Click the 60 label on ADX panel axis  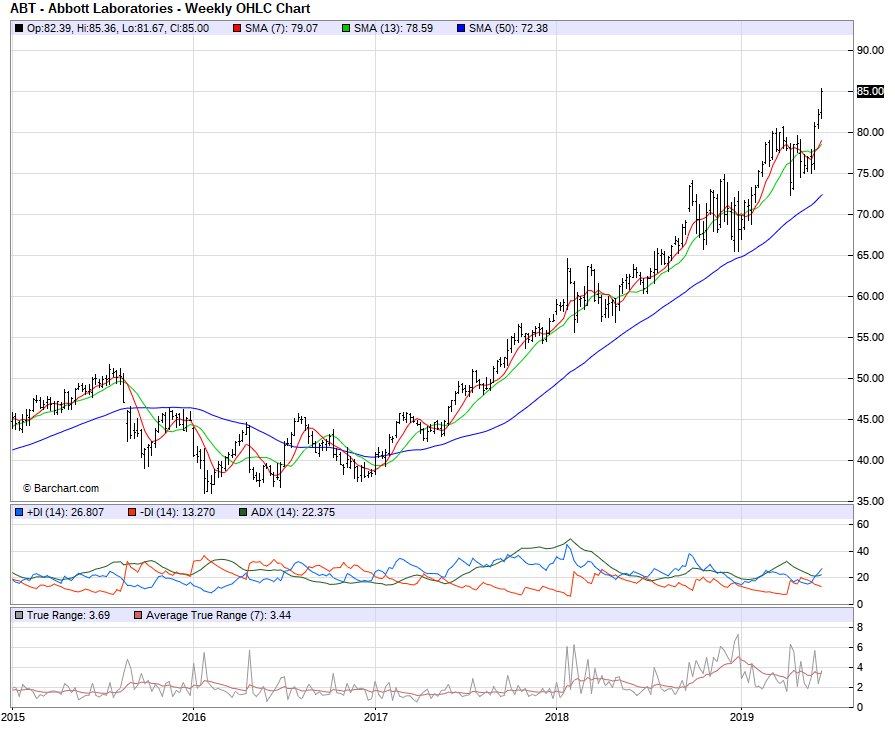[862, 525]
